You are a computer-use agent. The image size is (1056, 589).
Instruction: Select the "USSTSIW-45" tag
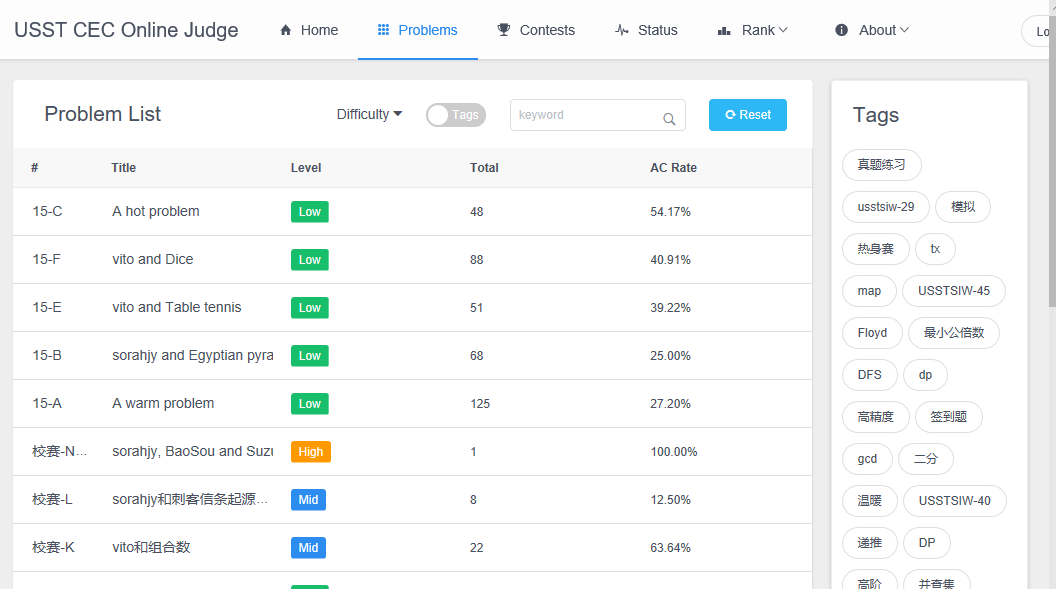(x=953, y=291)
